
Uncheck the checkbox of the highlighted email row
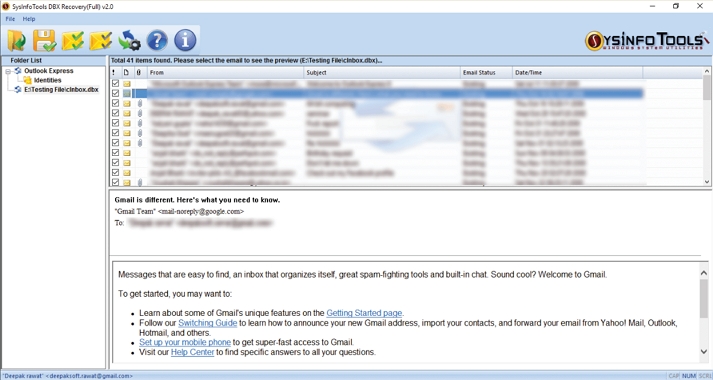pos(115,93)
